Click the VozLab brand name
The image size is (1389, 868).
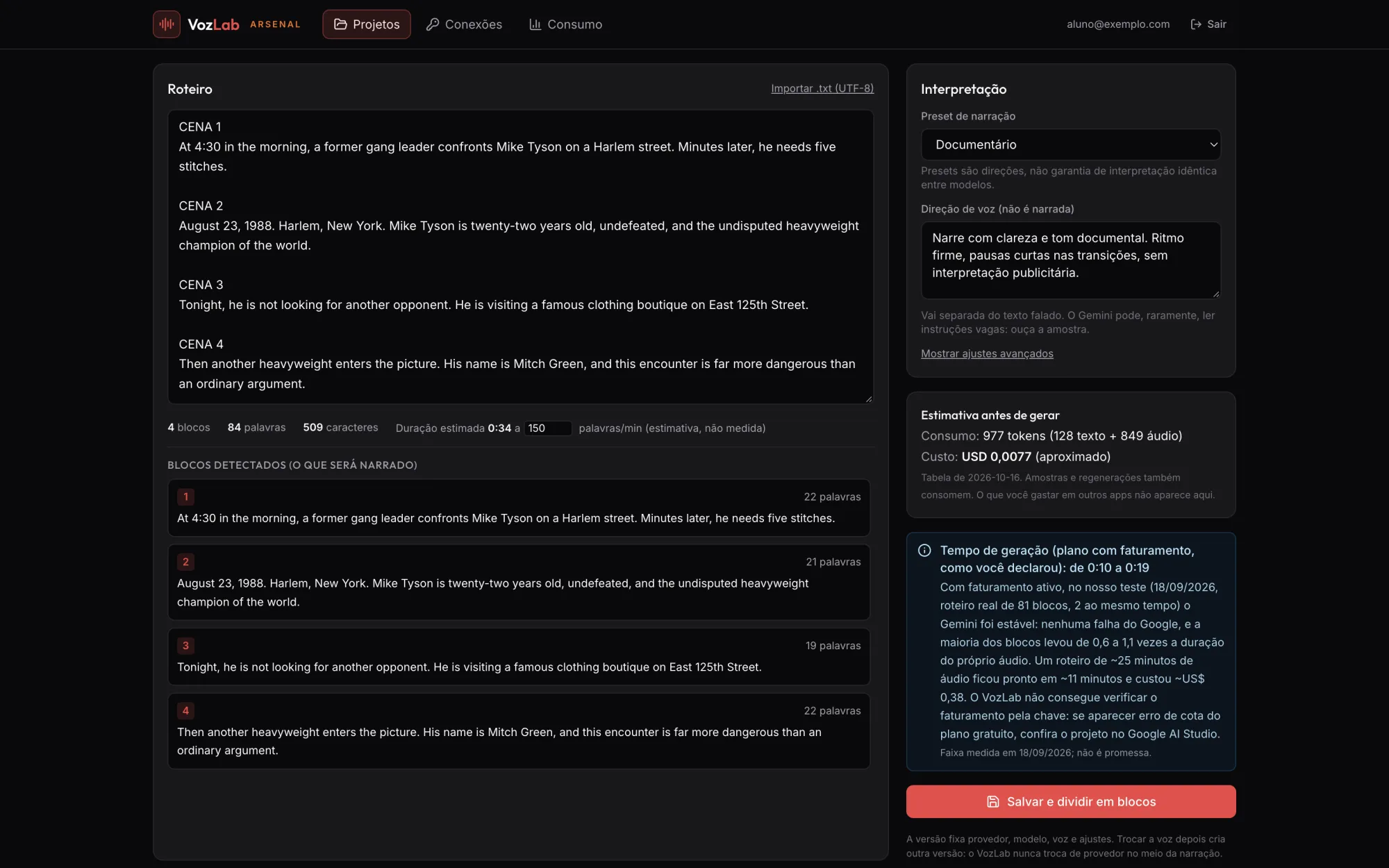coord(213,24)
